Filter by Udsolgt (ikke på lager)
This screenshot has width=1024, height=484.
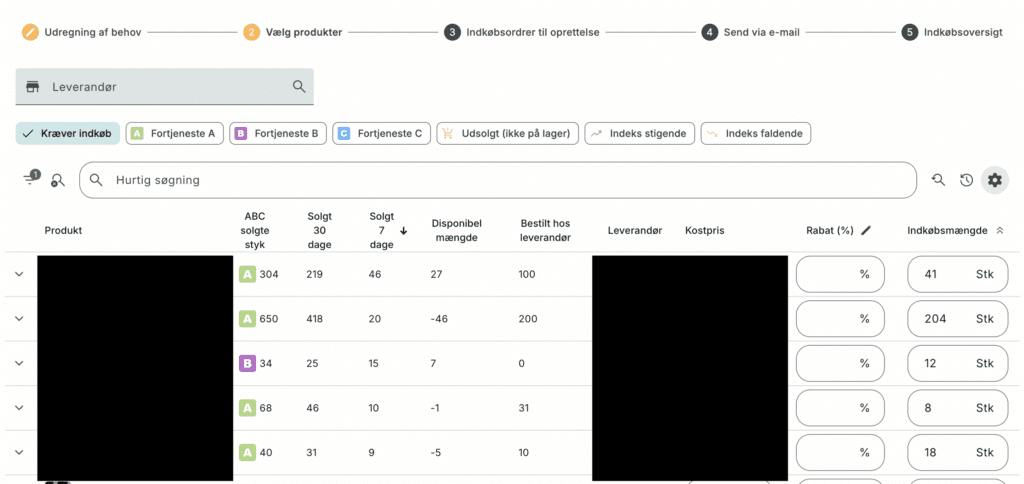507,133
